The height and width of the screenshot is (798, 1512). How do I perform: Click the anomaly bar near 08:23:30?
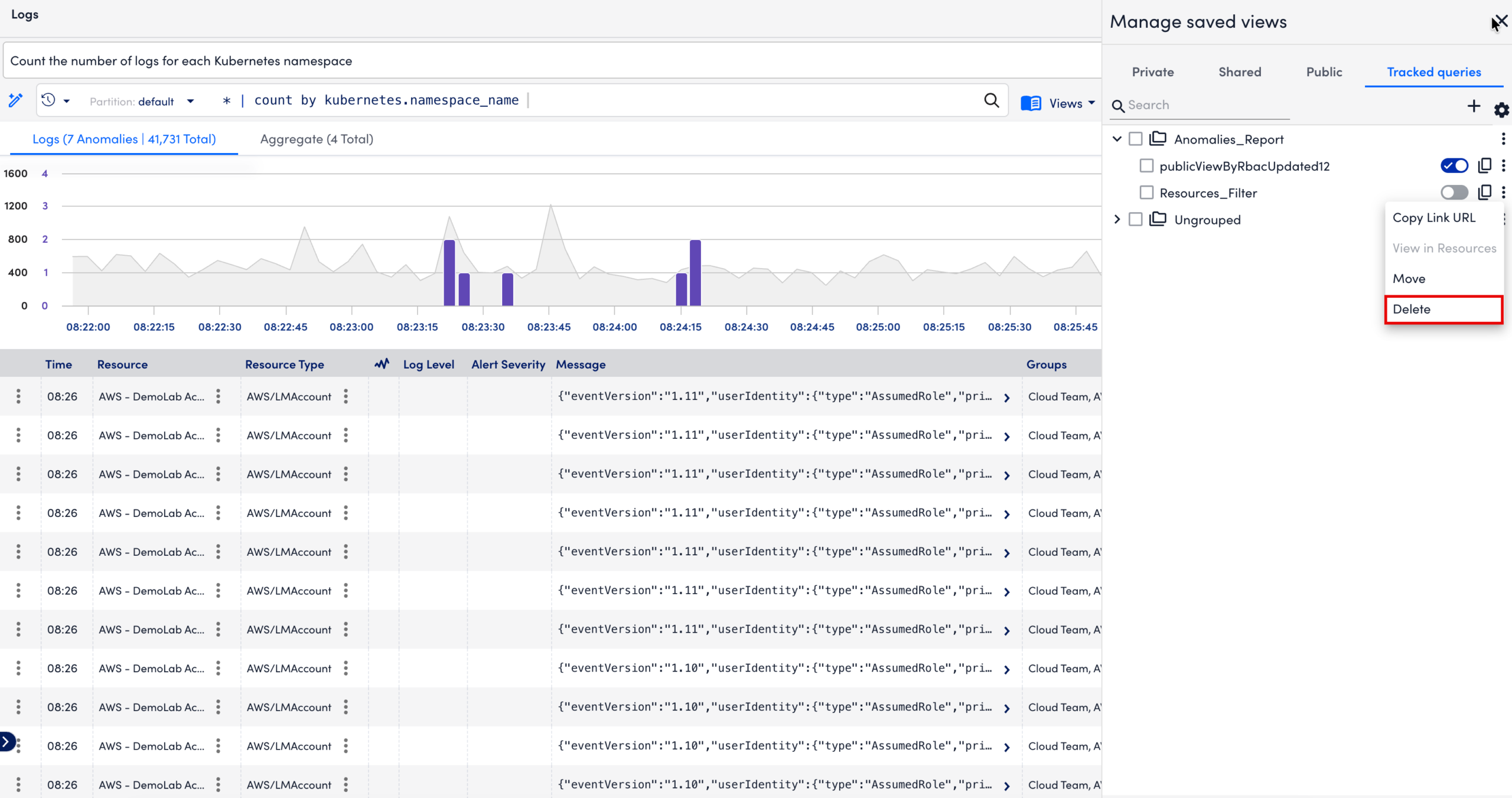(x=507, y=289)
